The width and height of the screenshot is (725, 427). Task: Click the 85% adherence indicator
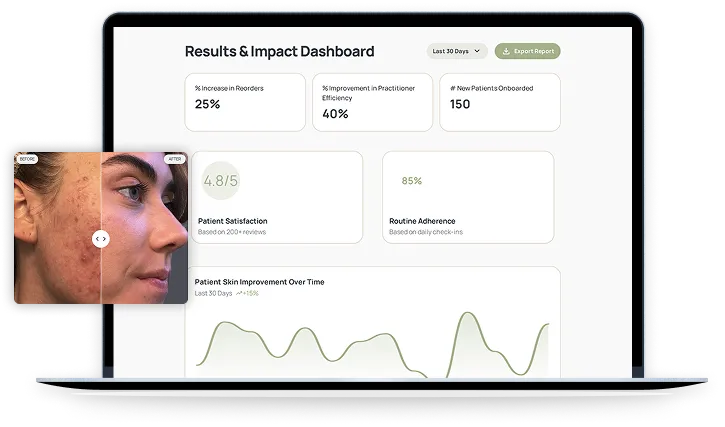coord(411,181)
